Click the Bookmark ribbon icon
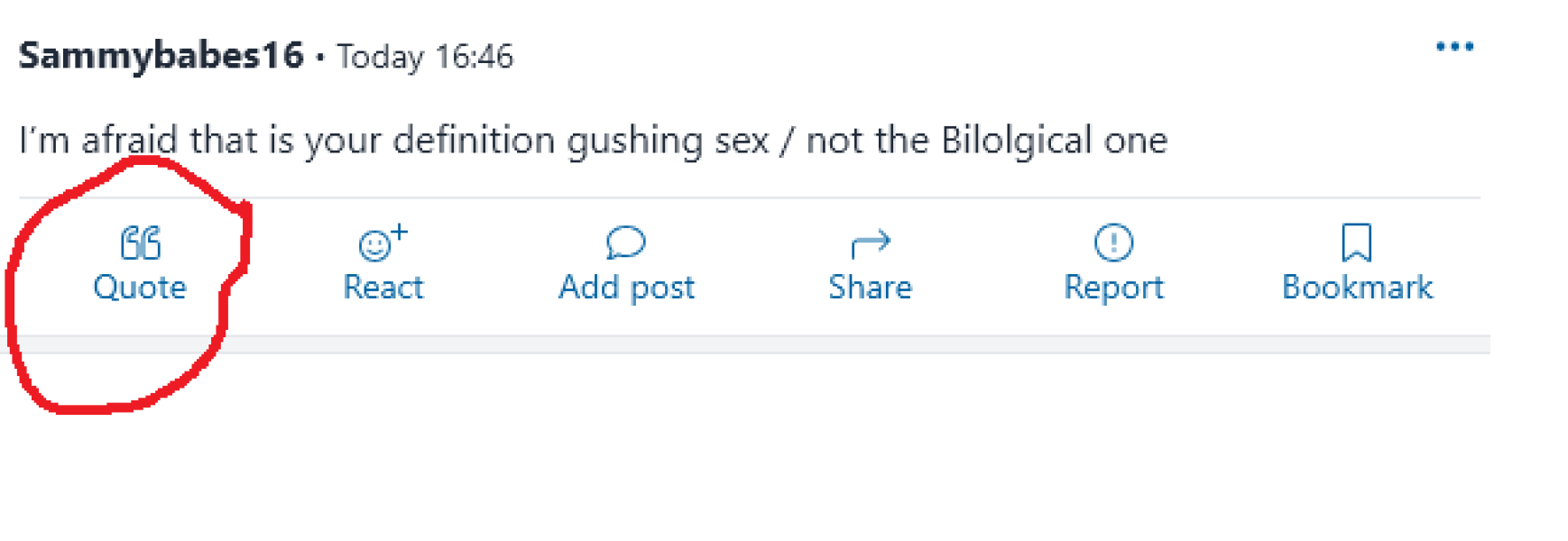Image resolution: width=1568 pixels, height=541 pixels. pyautogui.click(x=1356, y=243)
